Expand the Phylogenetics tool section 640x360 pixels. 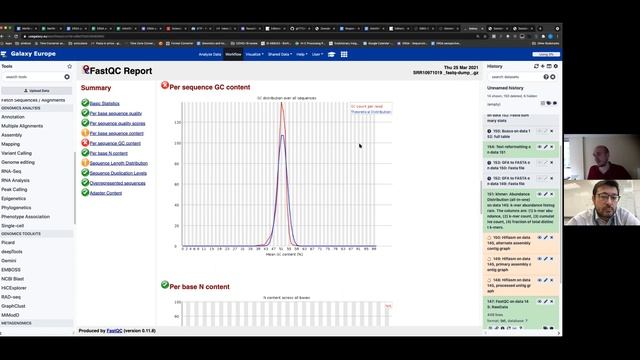pyautogui.click(x=16, y=207)
